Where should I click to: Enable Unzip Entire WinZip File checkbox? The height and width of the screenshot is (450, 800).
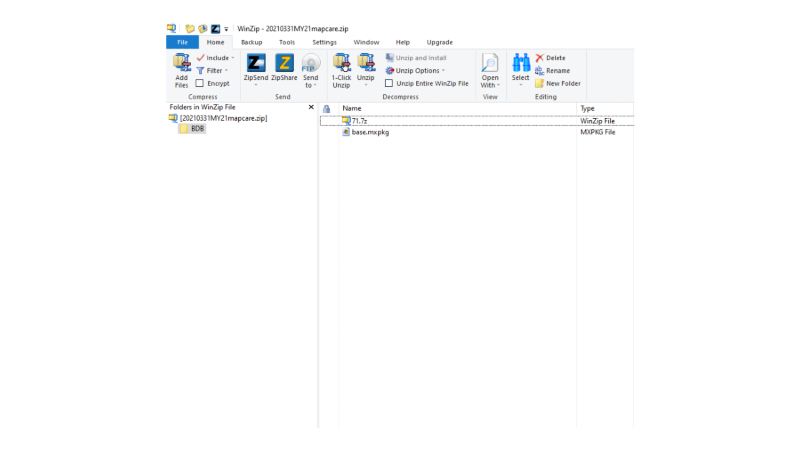coord(389,83)
